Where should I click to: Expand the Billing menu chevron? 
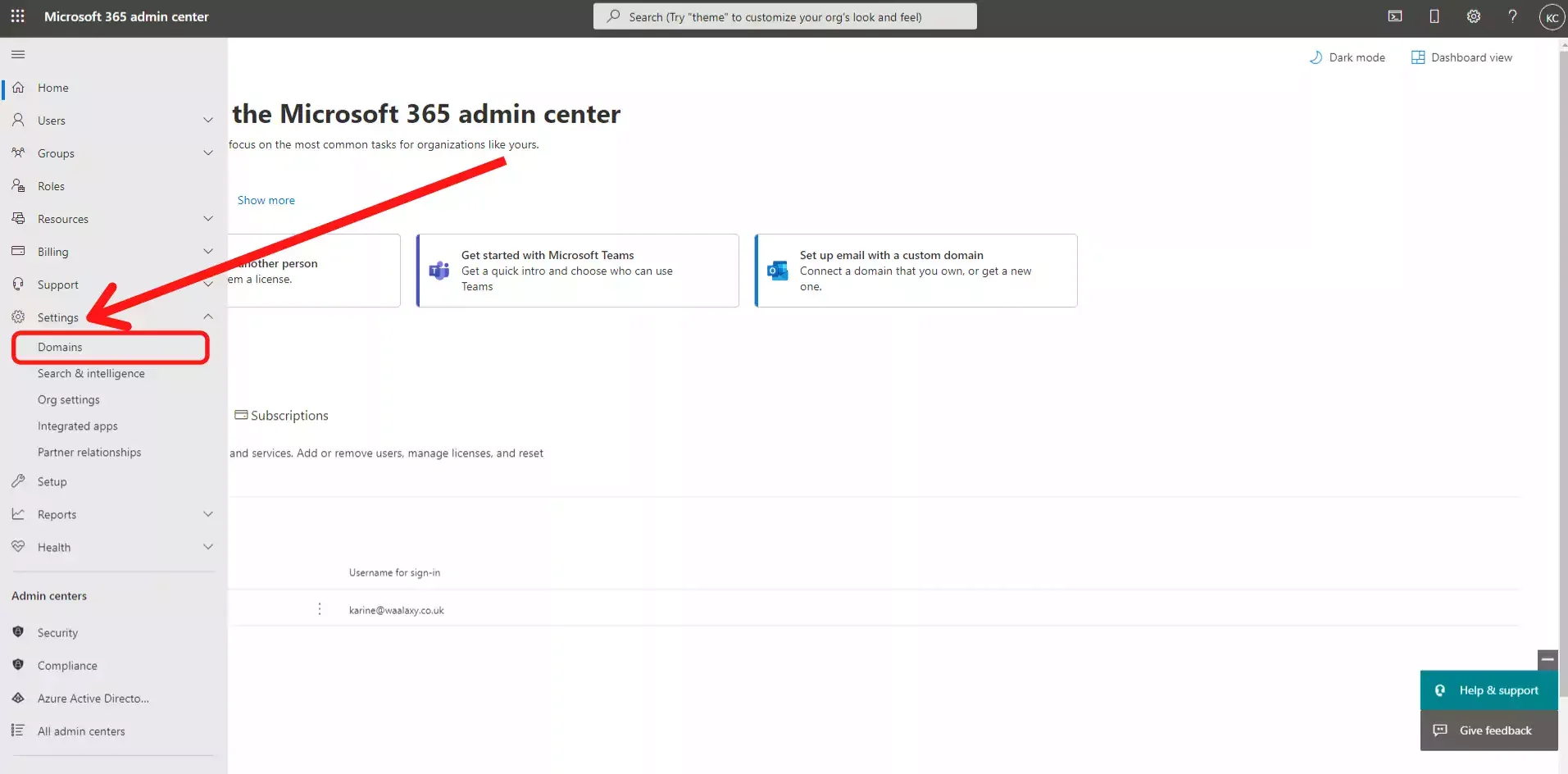pos(208,252)
